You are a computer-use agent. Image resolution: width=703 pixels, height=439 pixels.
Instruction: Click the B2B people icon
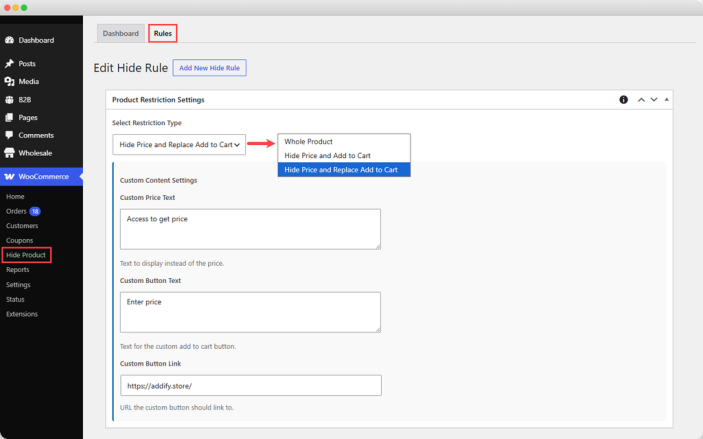tap(9, 100)
